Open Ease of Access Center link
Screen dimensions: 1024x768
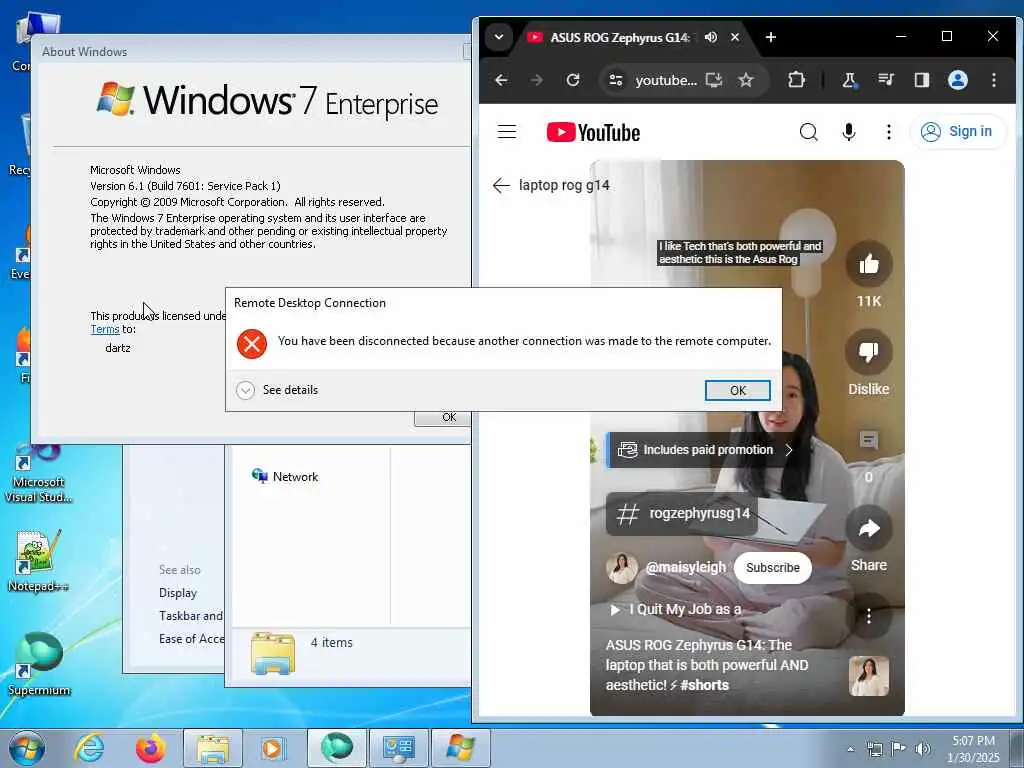[191, 639]
